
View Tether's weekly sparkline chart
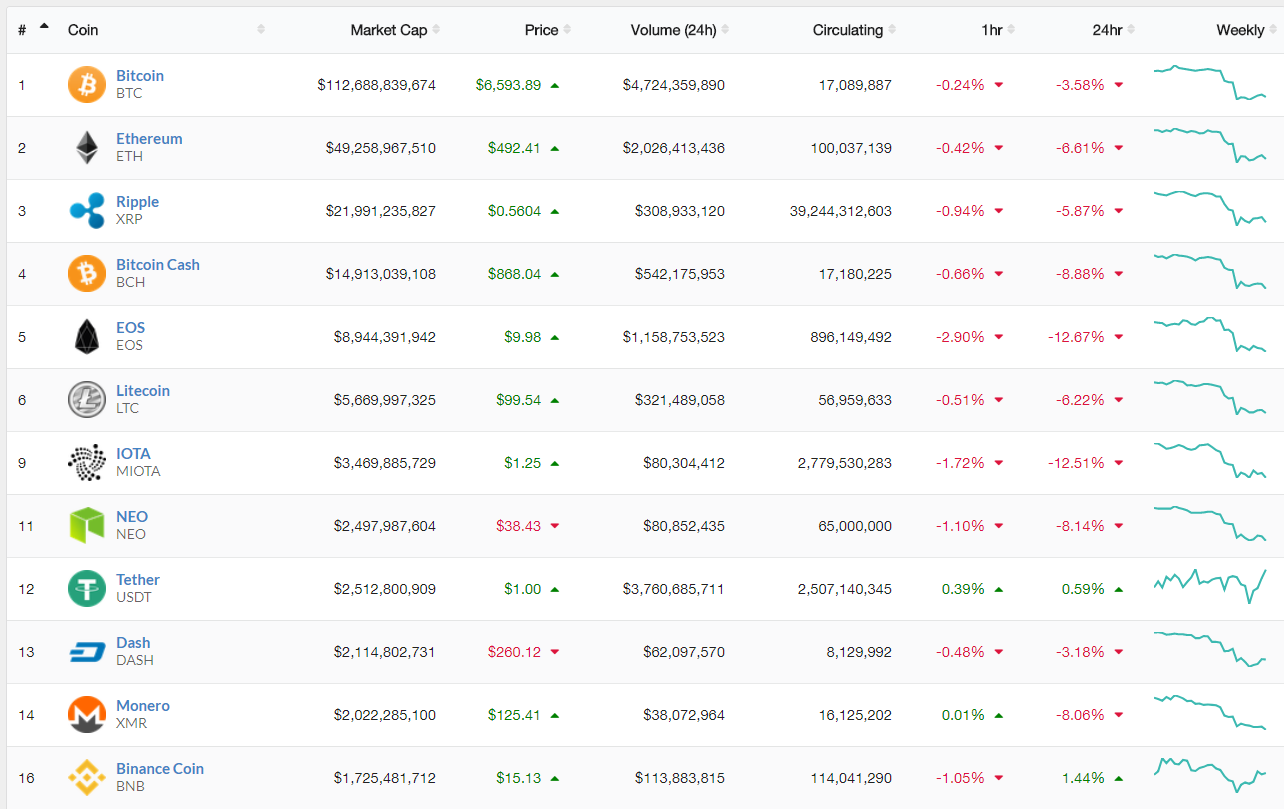click(1210, 586)
